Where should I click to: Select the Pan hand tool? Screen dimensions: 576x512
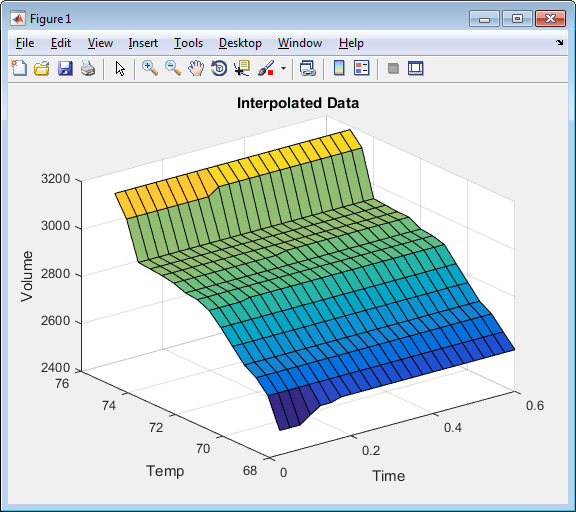(x=196, y=68)
